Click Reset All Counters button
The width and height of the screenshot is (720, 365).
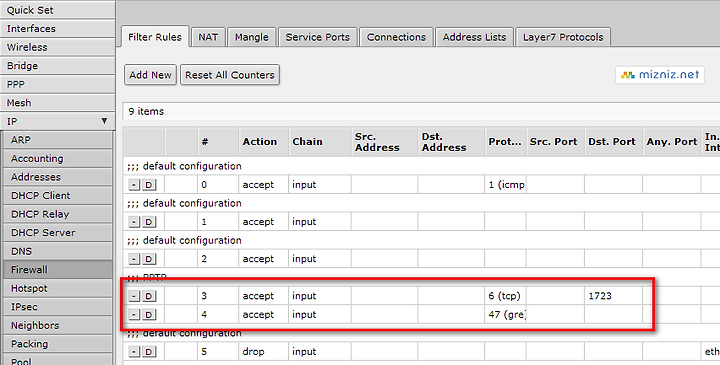tap(230, 75)
